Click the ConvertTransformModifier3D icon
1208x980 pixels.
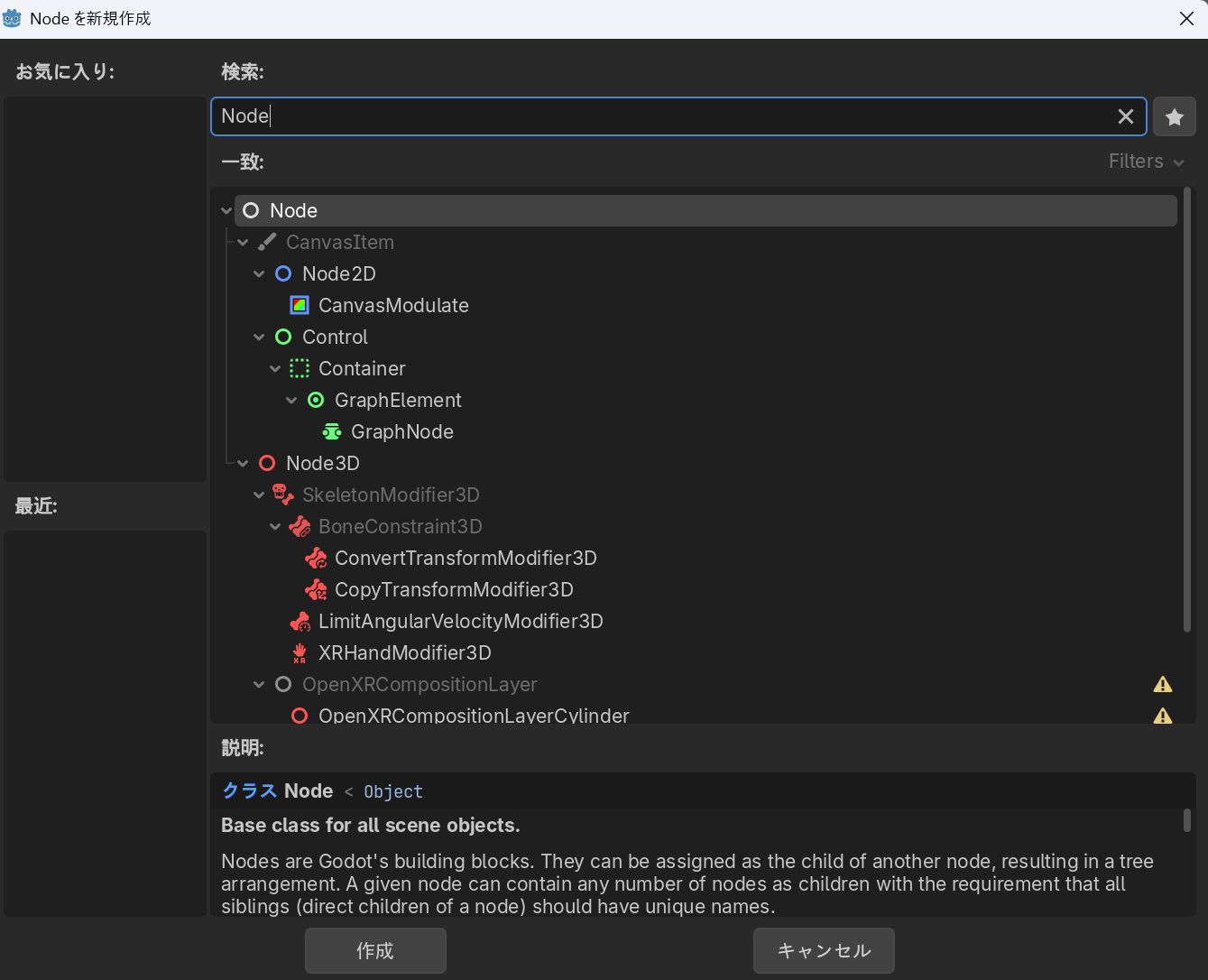click(316, 558)
